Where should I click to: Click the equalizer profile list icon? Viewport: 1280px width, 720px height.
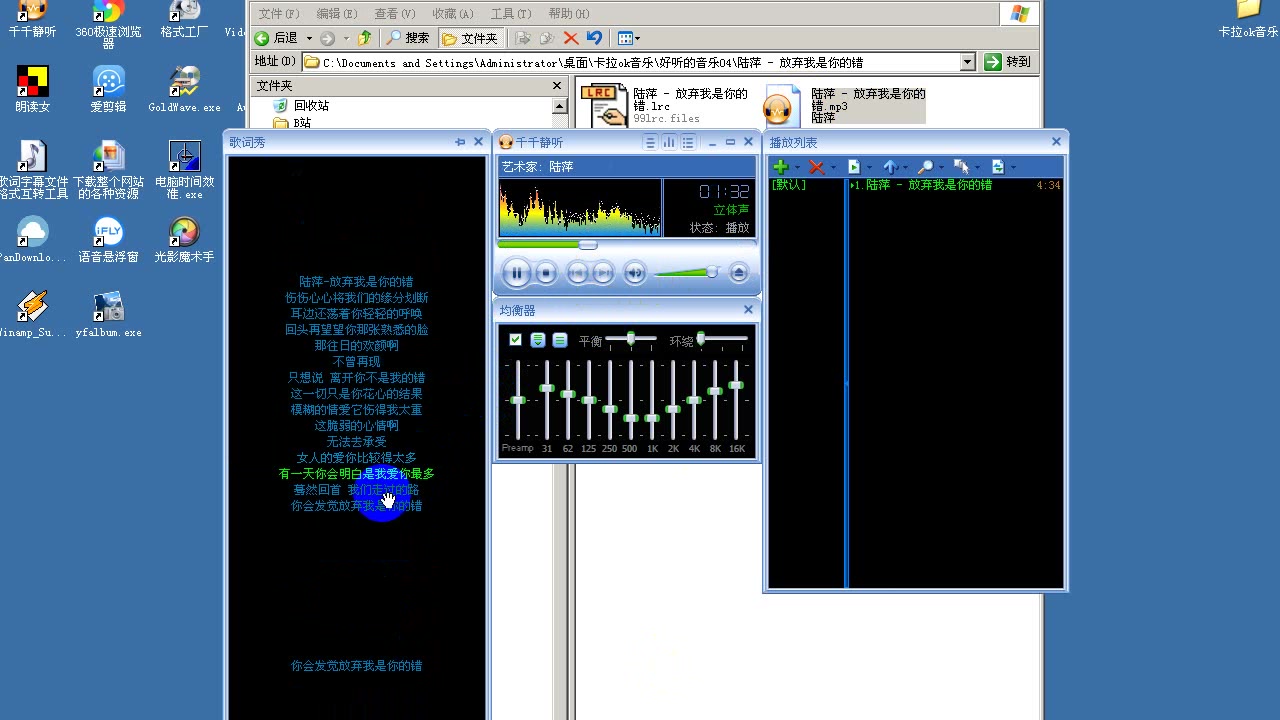pyautogui.click(x=560, y=340)
